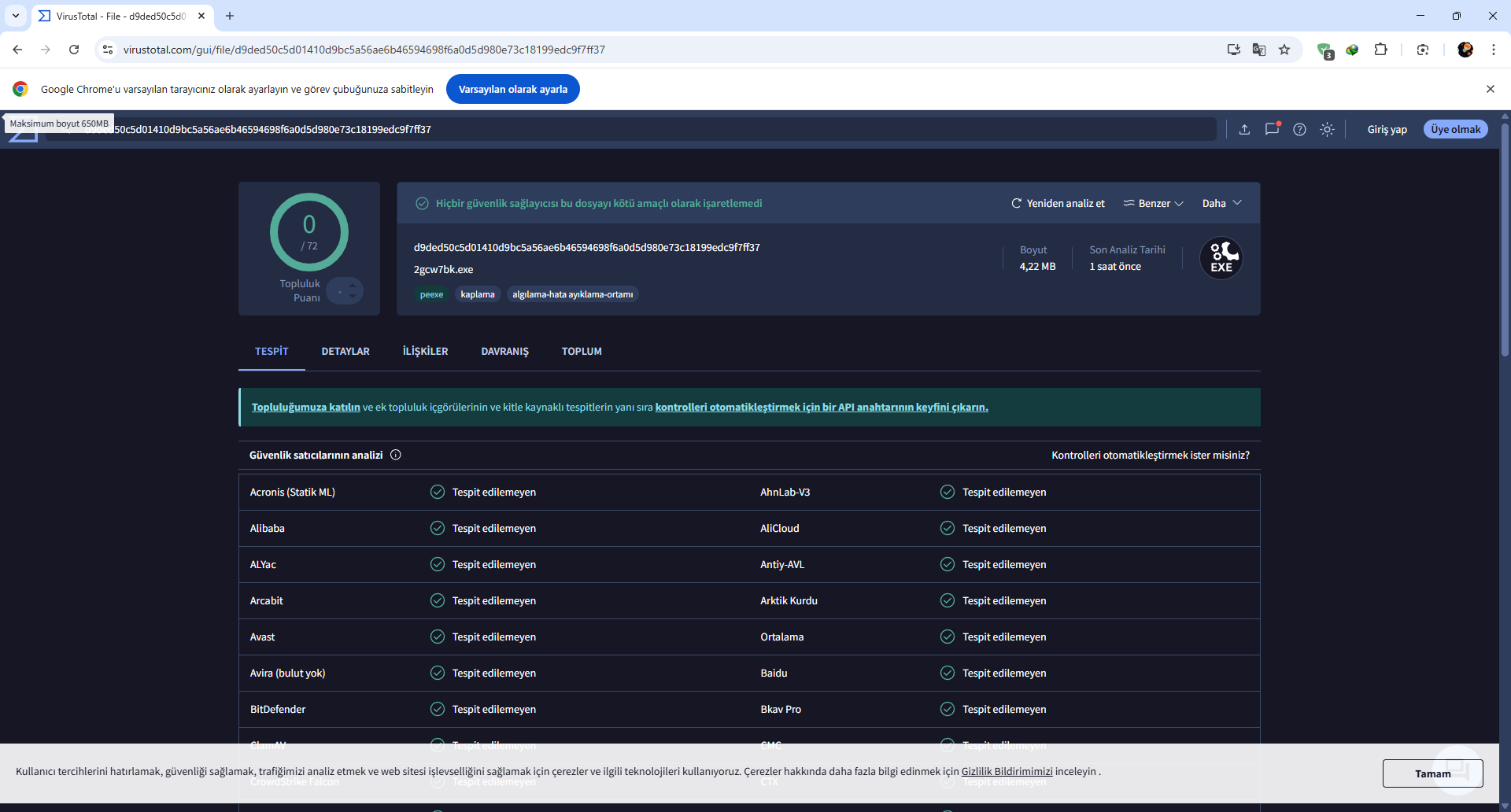Click the site information icon in address bar

(x=108, y=50)
